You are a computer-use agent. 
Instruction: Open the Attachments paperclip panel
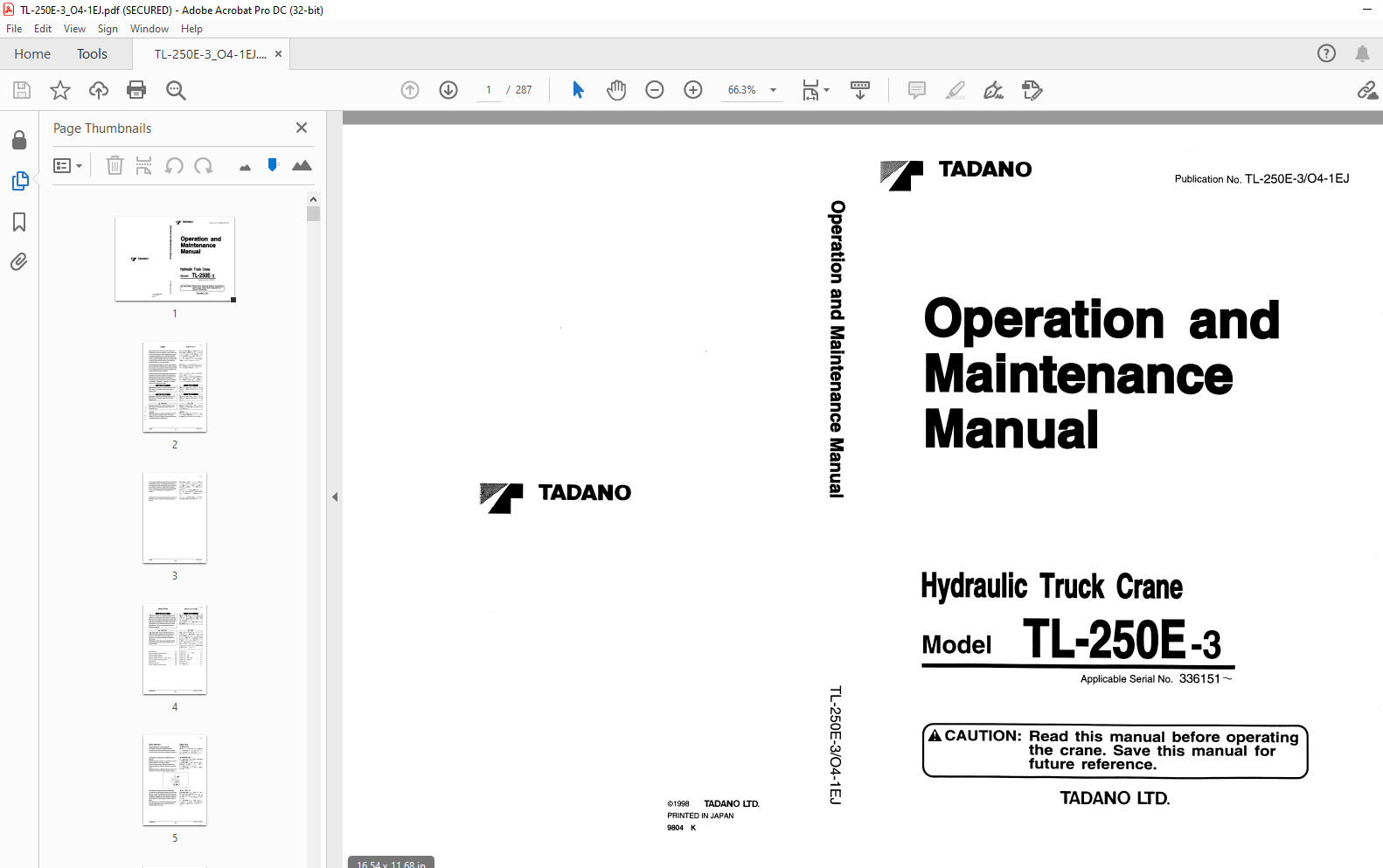click(19, 262)
